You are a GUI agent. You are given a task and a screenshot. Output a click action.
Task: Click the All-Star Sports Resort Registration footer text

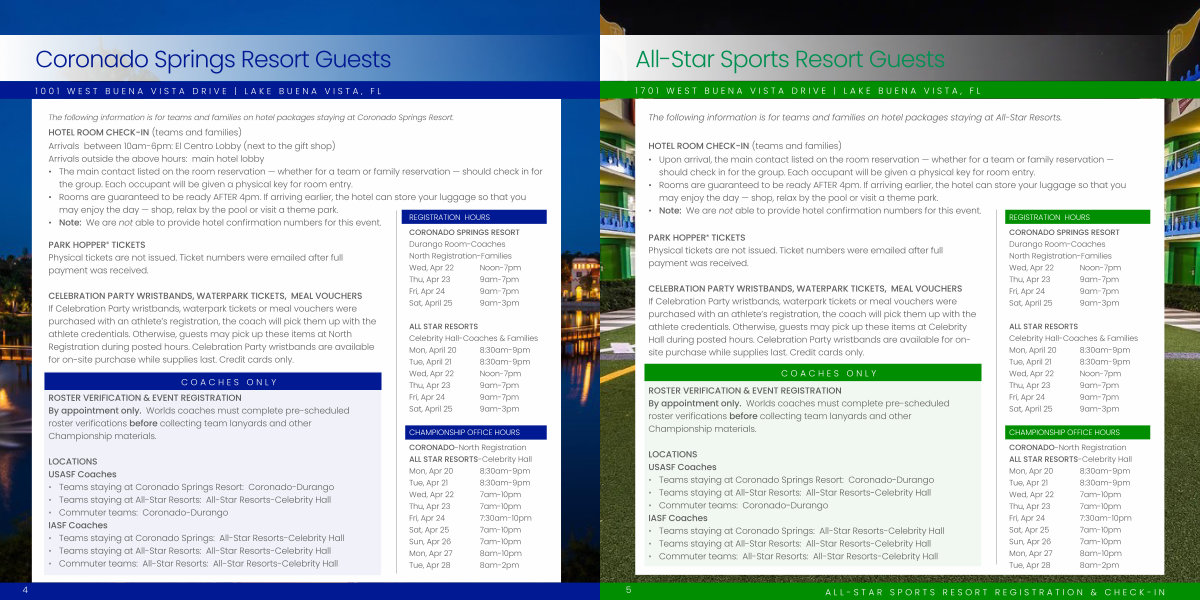coord(995,592)
